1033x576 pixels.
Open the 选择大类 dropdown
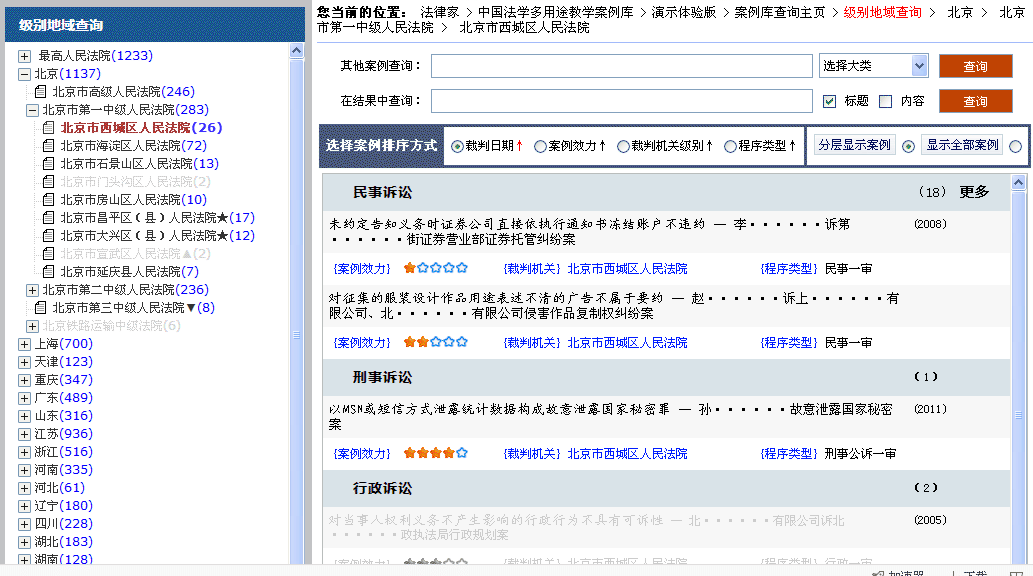874,66
